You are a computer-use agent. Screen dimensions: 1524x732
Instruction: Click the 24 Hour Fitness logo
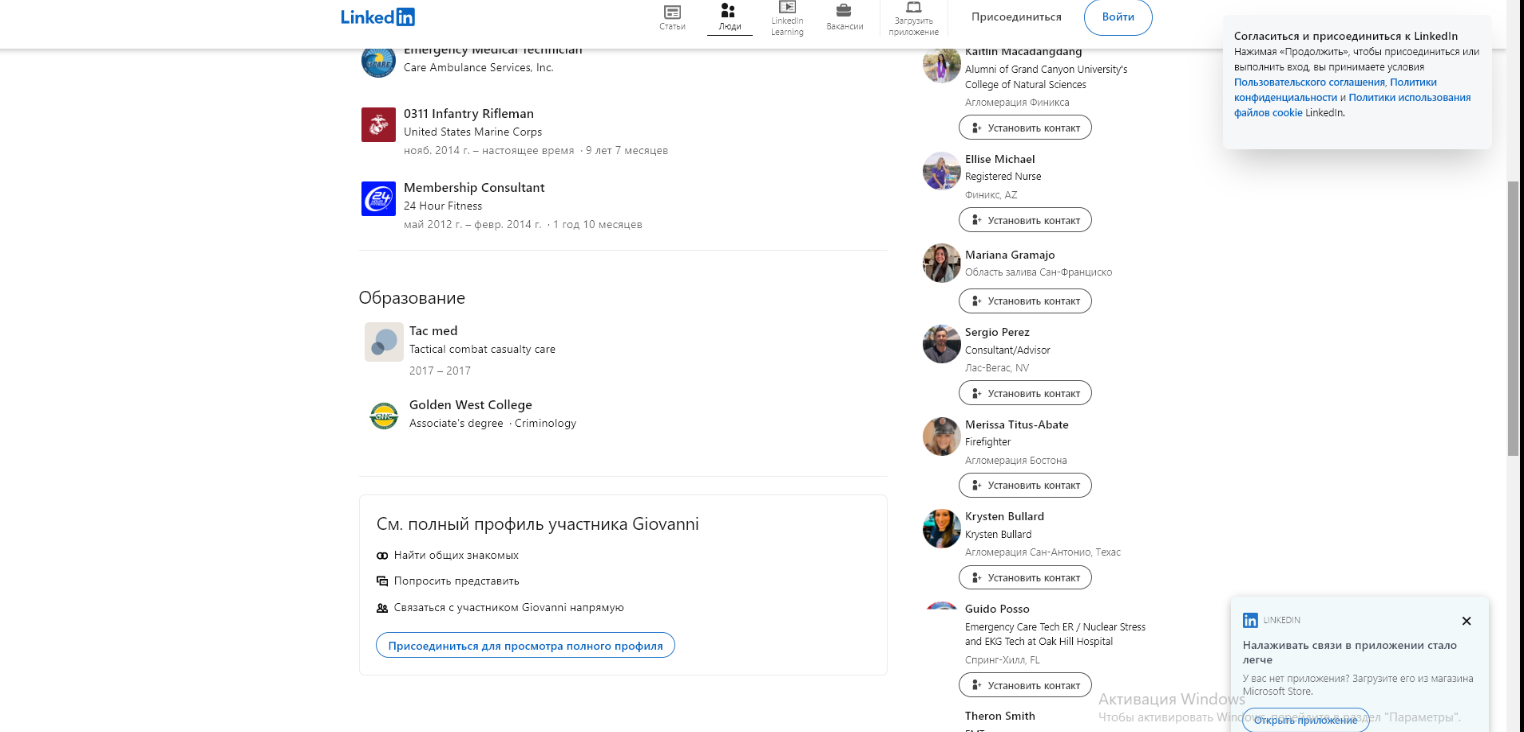(378, 198)
